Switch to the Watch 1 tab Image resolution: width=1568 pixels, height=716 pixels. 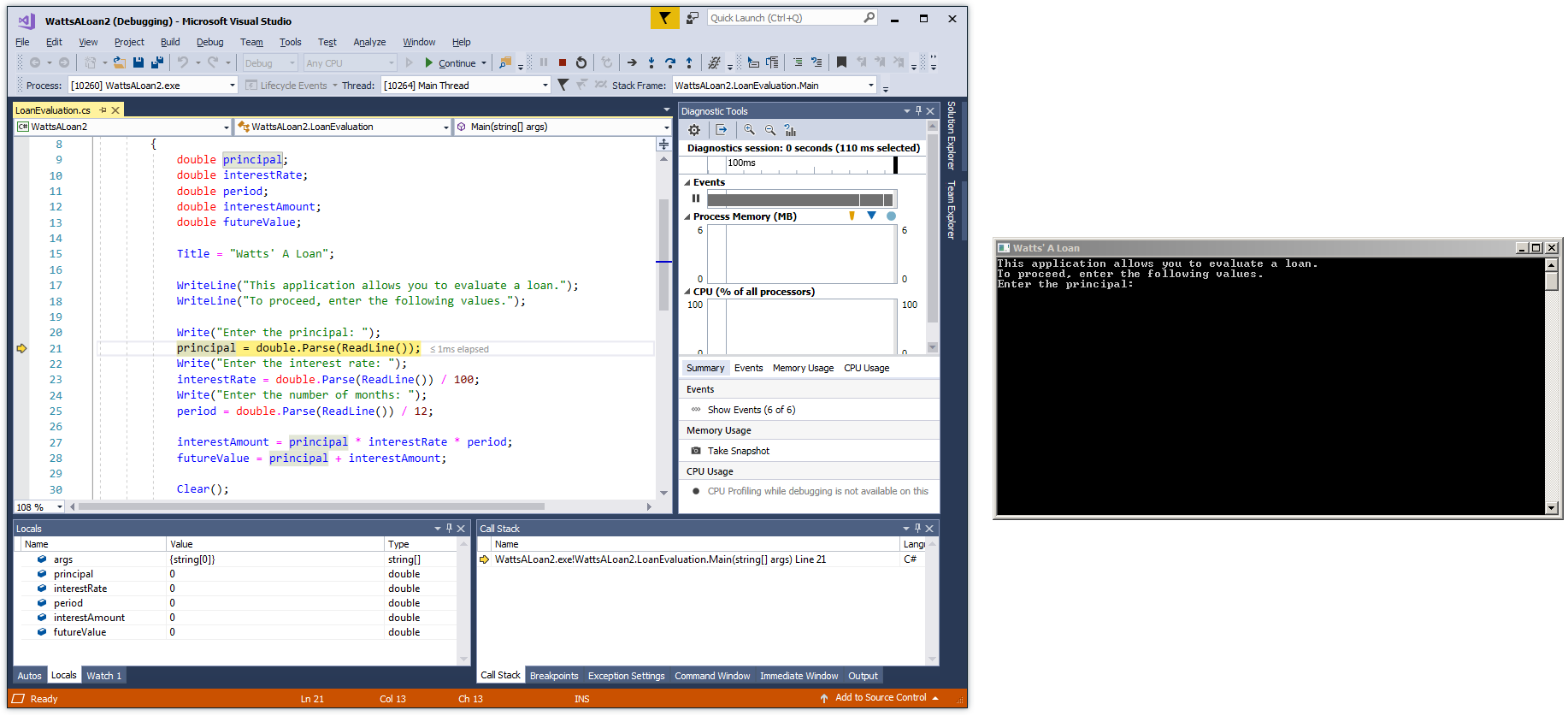click(x=103, y=676)
